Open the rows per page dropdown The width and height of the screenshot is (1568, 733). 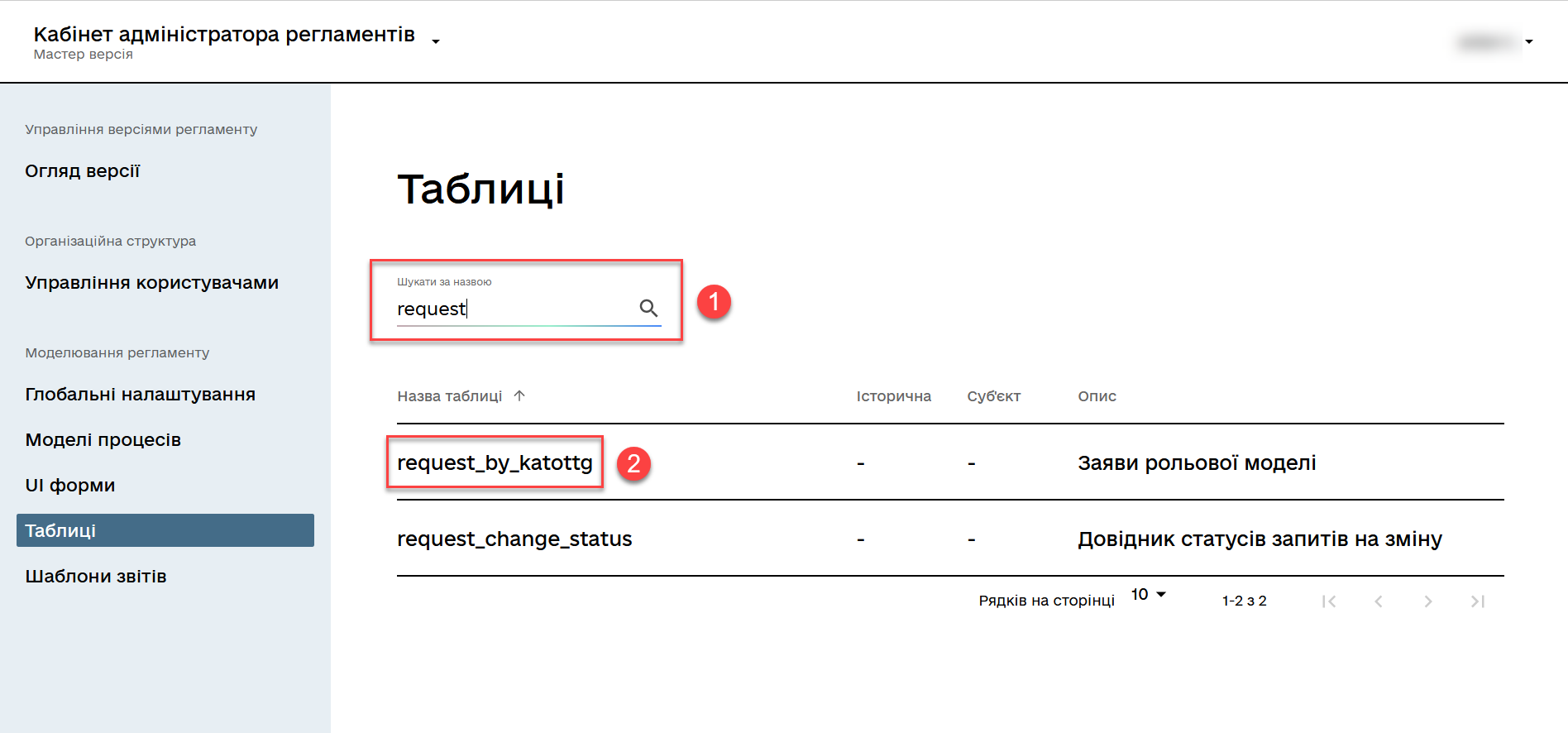point(1149,595)
